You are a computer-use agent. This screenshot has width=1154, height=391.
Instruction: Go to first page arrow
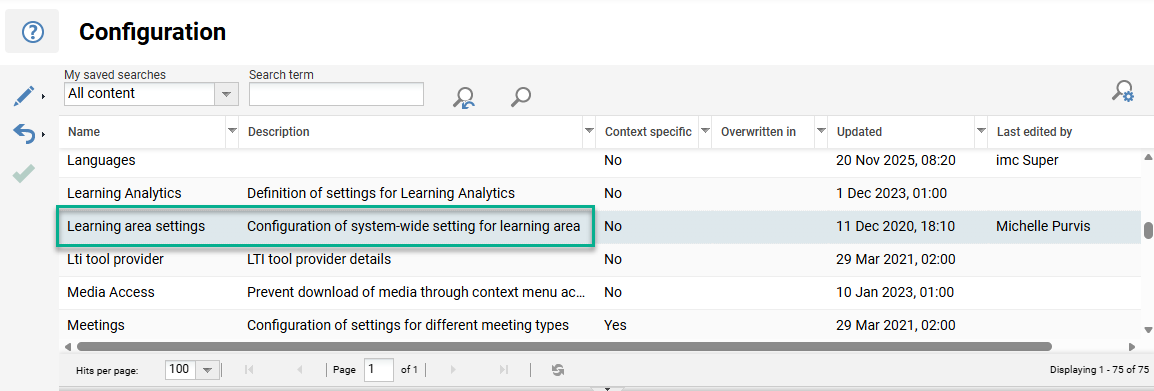[249, 370]
